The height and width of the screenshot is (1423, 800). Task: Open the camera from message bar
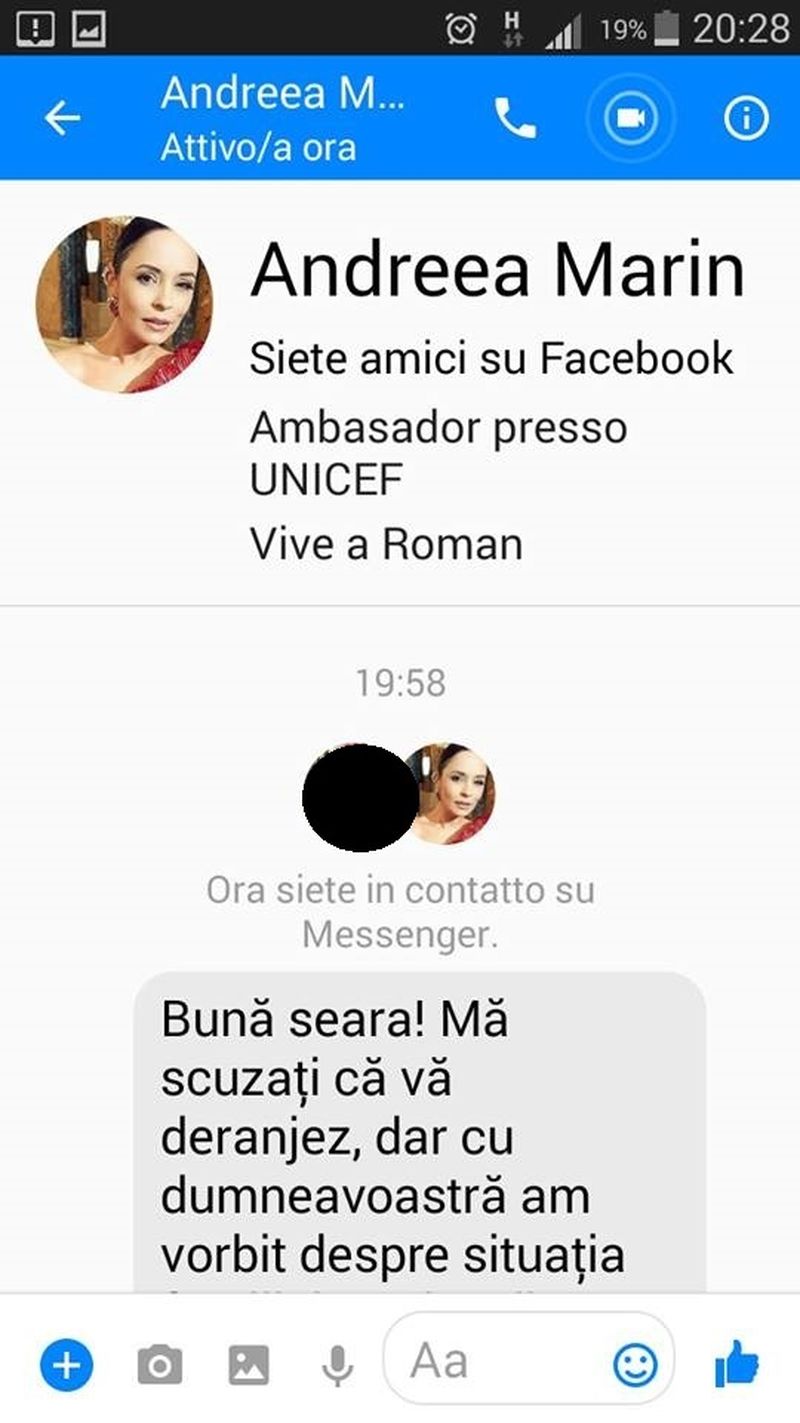160,1364
